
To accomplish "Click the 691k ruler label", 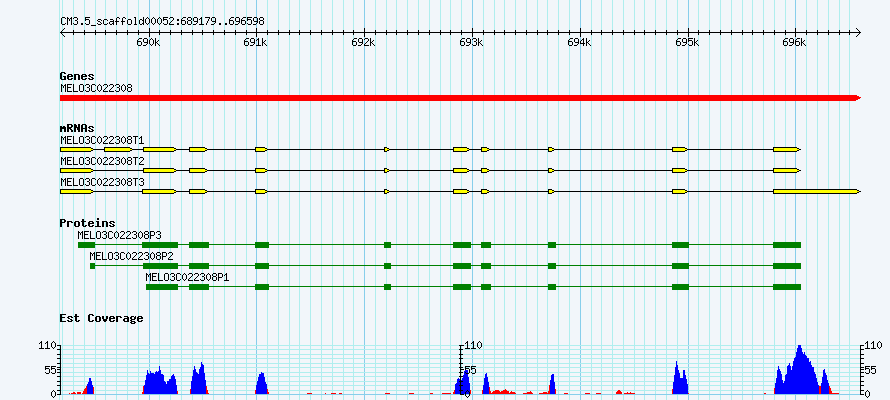I will (255, 43).
